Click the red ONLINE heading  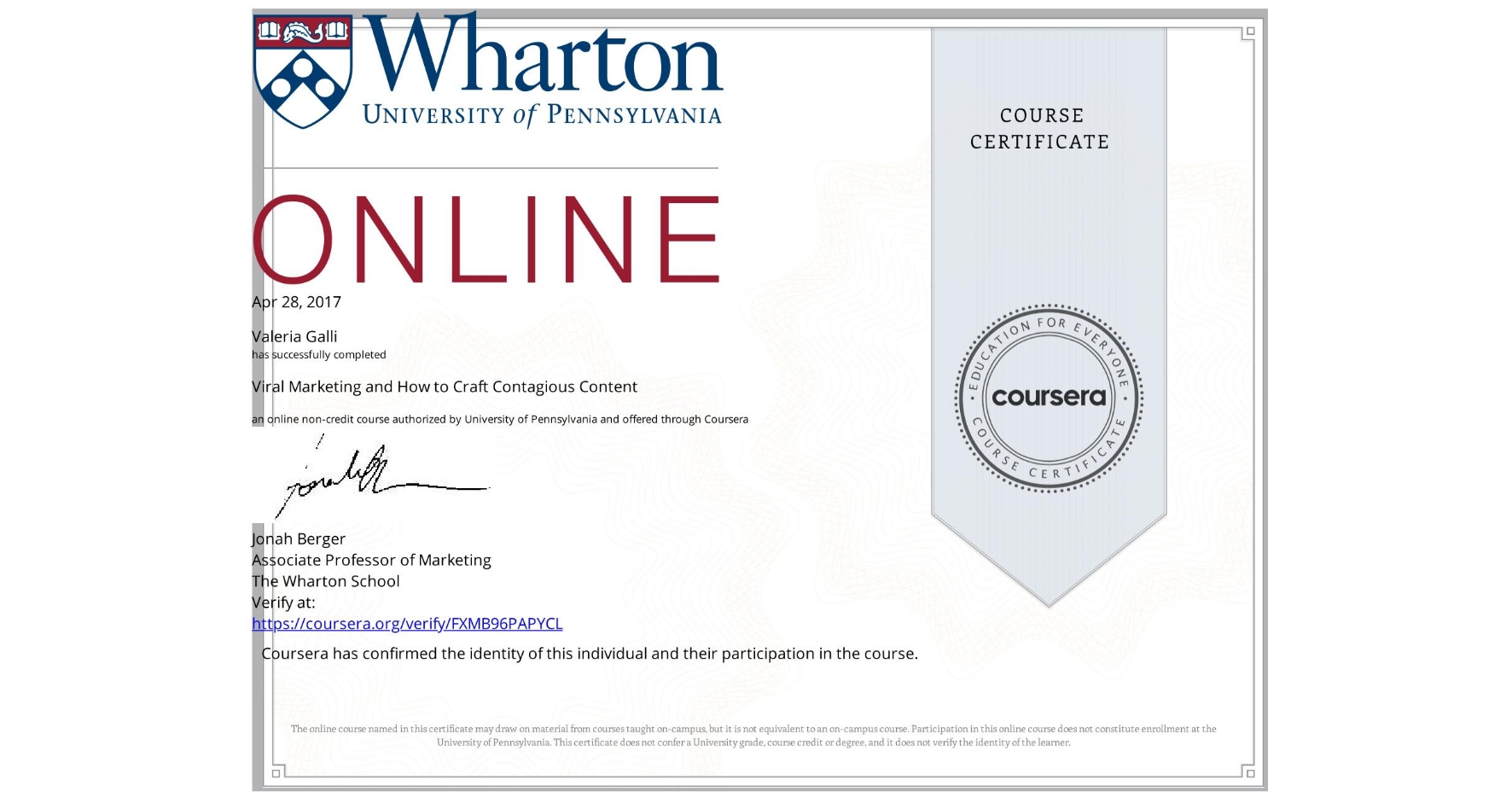click(486, 239)
